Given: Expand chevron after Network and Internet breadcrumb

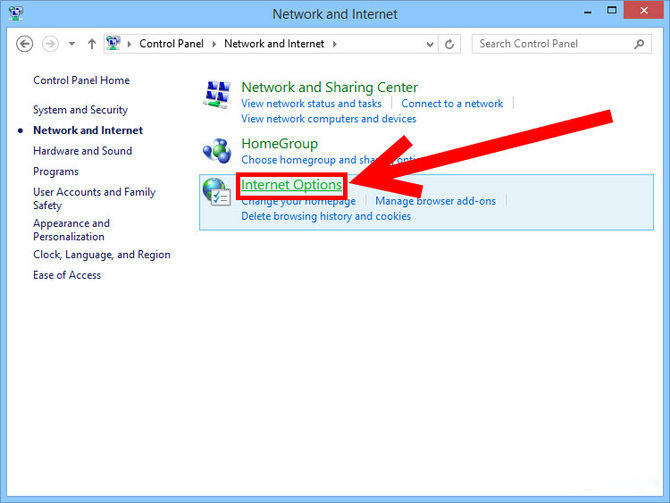Looking at the screenshot, I should tap(335, 44).
